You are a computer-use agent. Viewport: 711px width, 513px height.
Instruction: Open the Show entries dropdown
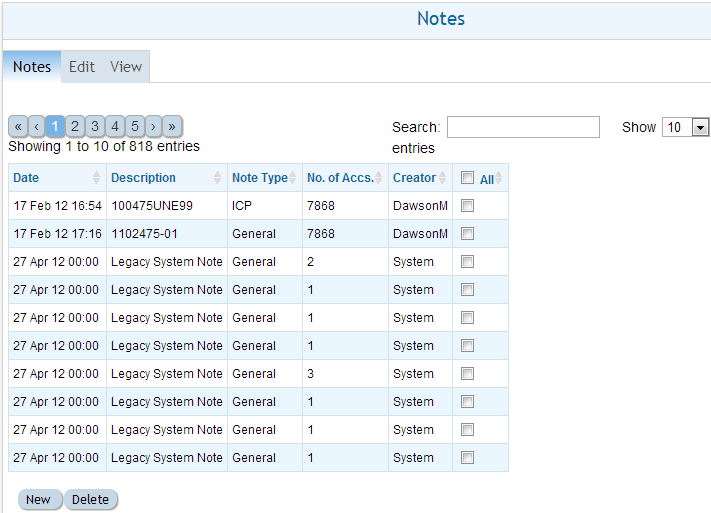pyautogui.click(x=686, y=127)
